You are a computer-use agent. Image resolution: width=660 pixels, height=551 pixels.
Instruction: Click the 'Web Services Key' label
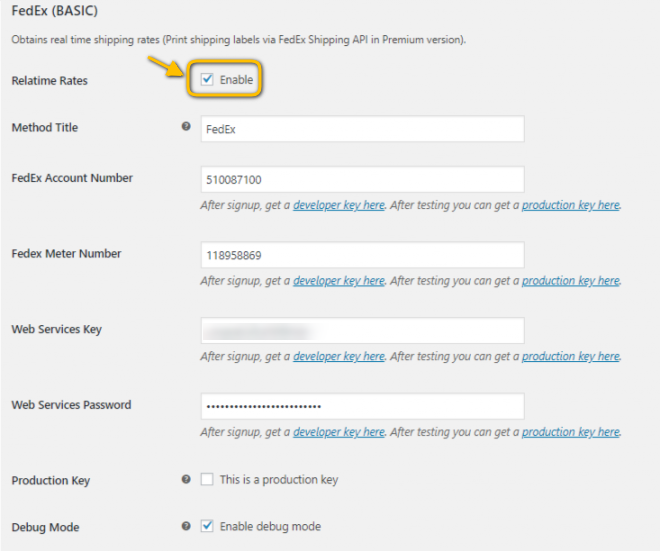(x=56, y=329)
